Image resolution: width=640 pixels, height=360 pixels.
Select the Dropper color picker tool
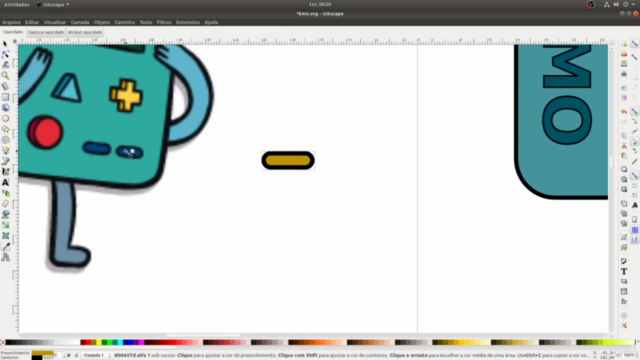click(x=5, y=247)
